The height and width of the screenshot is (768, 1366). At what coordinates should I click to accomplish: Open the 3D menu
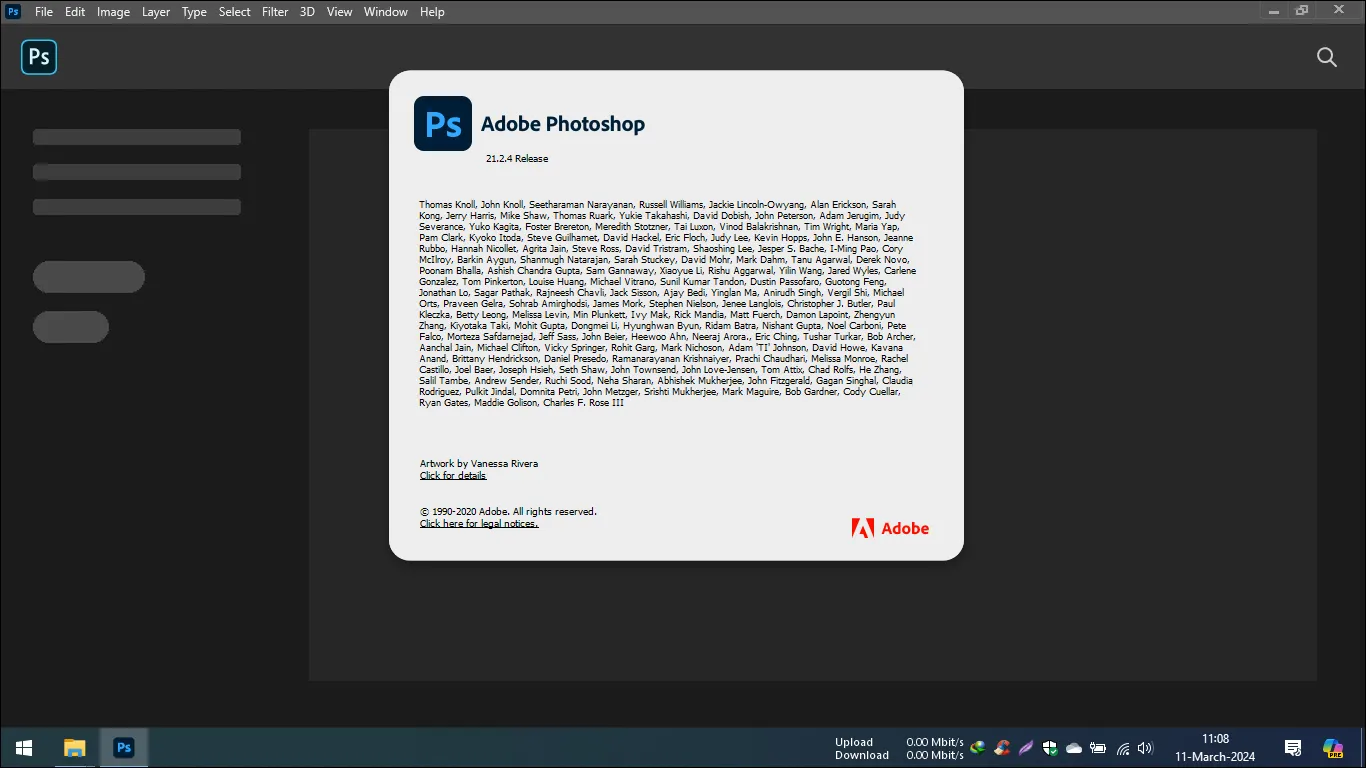tap(306, 11)
